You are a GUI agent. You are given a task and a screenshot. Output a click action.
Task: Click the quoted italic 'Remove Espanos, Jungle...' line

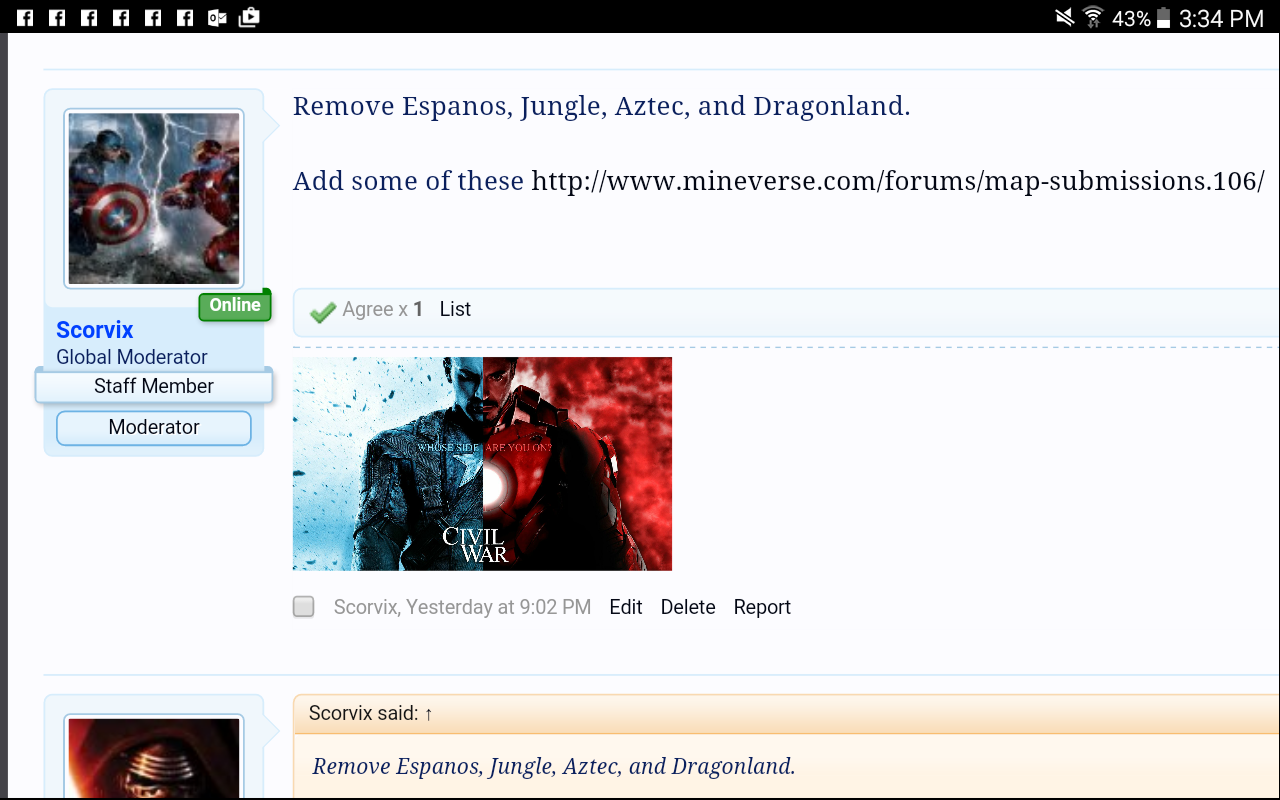click(554, 767)
